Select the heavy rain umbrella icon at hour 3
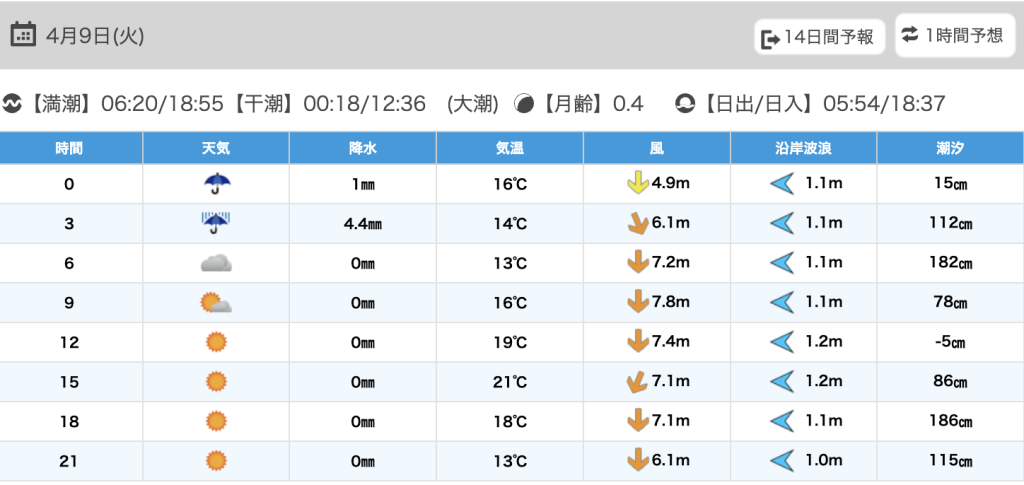This screenshot has width=1024, height=485. click(x=216, y=223)
